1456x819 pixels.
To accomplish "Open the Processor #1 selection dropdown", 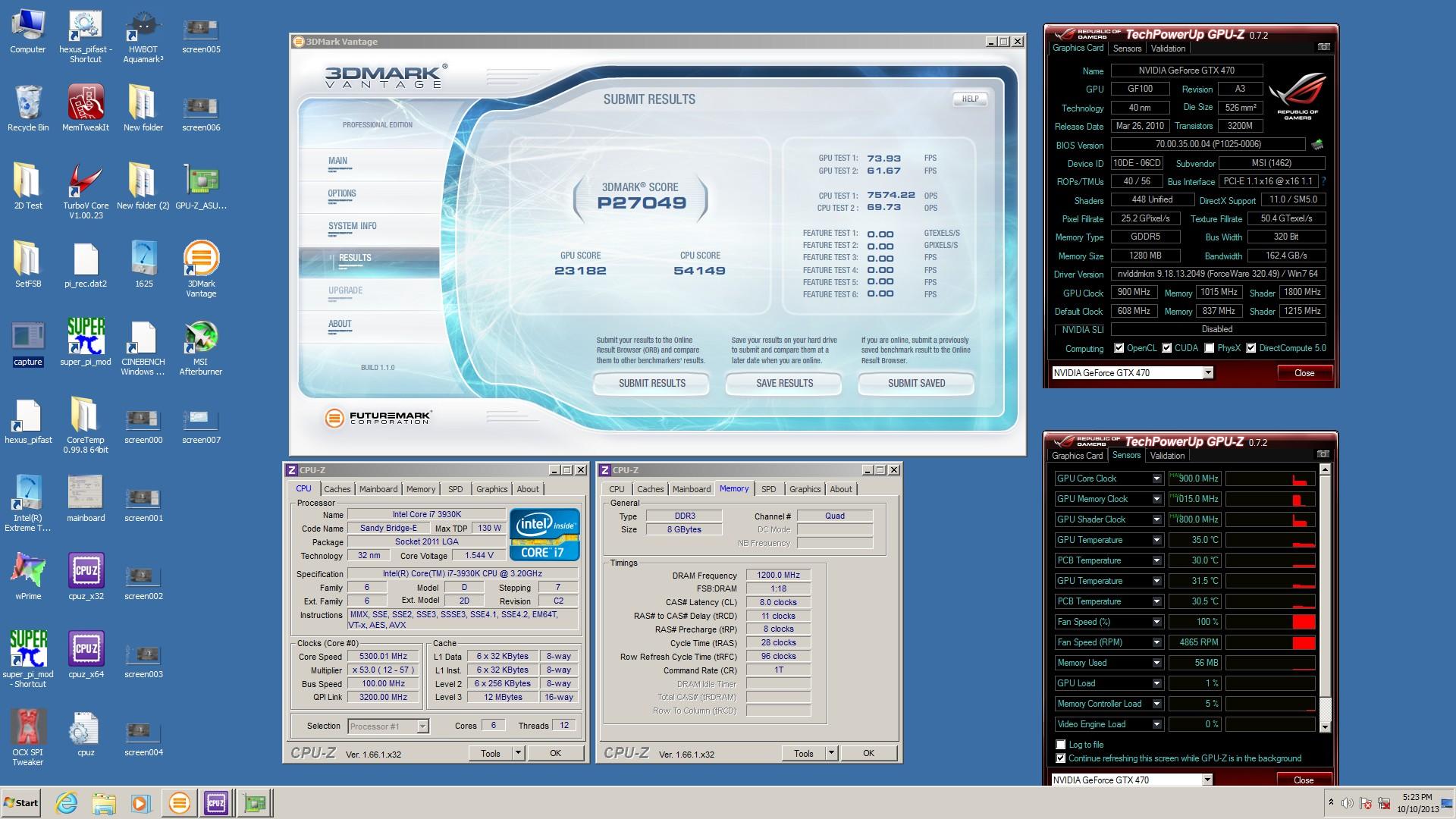I will (x=422, y=726).
